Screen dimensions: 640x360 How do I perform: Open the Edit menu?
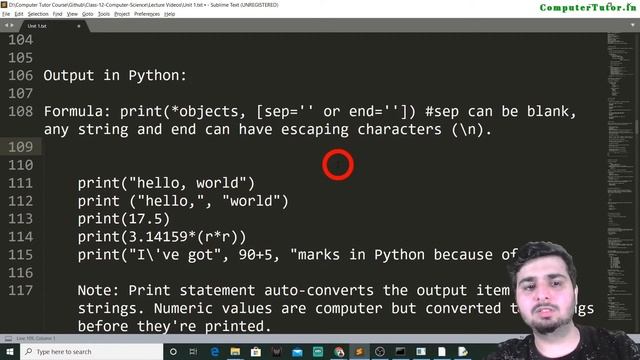[x=19, y=14]
